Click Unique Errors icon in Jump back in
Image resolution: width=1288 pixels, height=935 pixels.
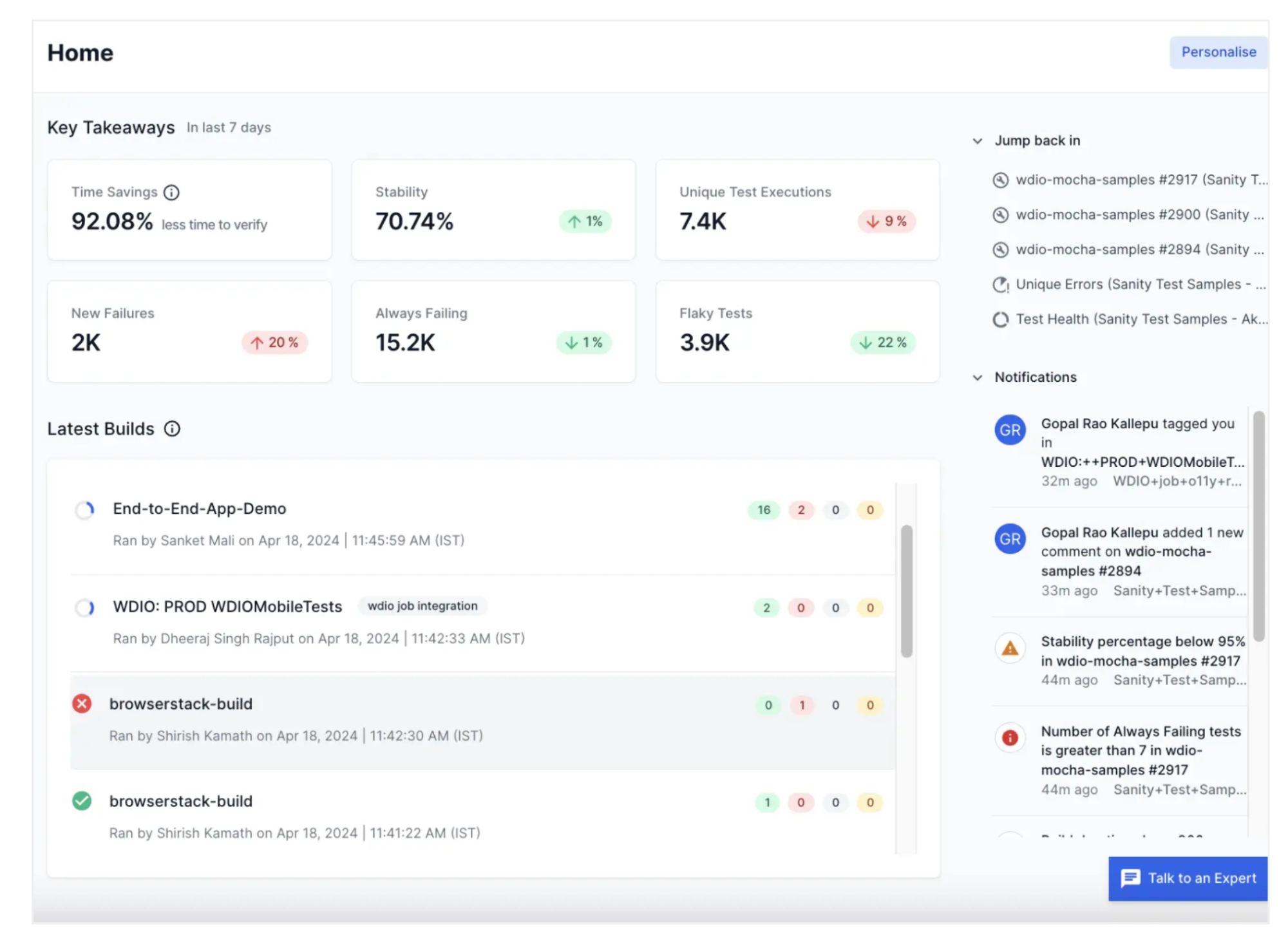1000,285
